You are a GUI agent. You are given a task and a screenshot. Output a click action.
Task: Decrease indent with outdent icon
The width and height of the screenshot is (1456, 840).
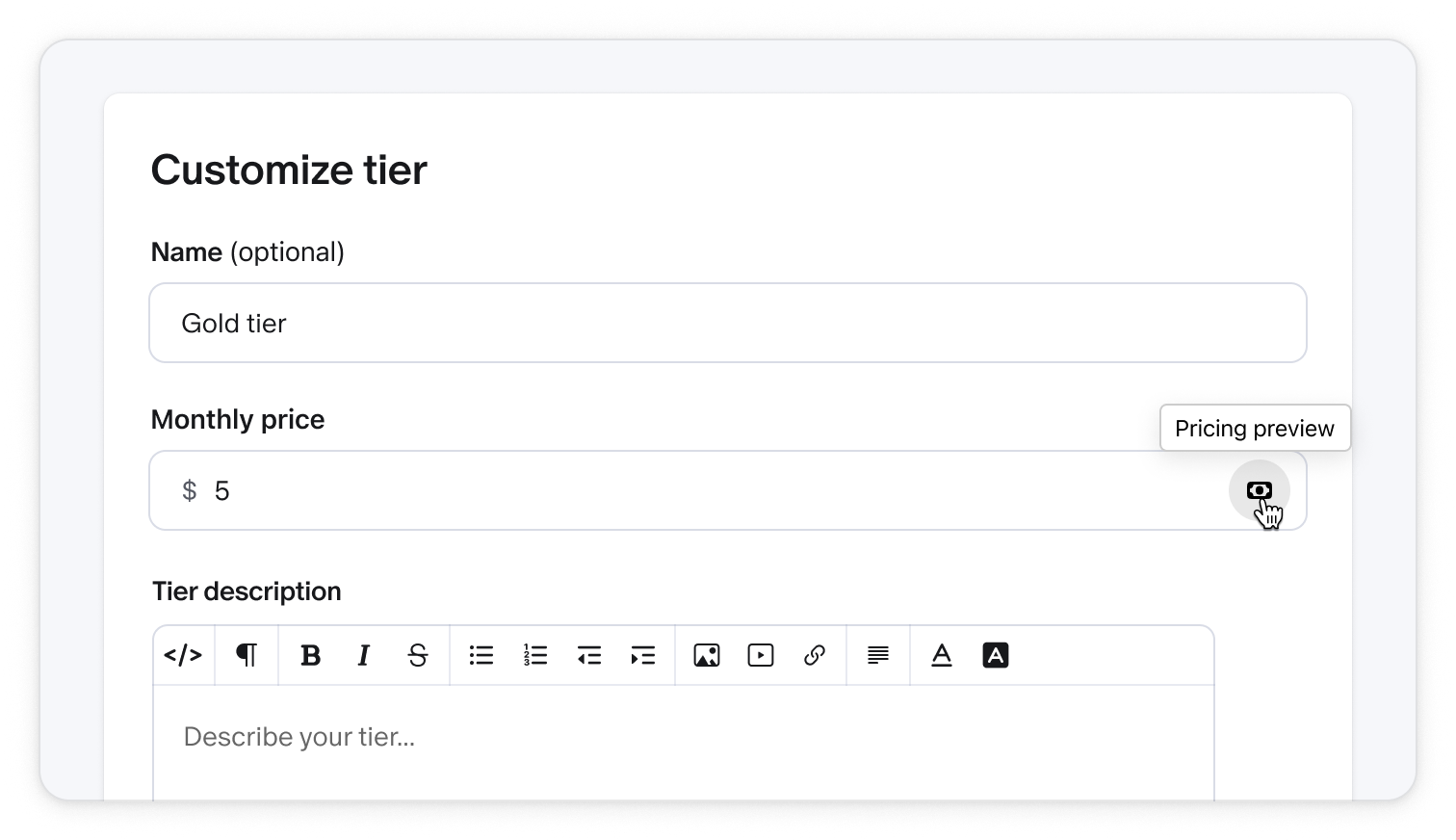pos(589,656)
